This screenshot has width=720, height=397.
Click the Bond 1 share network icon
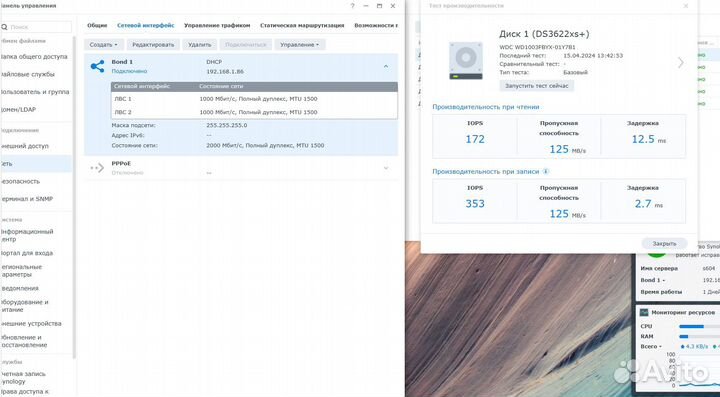[97, 67]
